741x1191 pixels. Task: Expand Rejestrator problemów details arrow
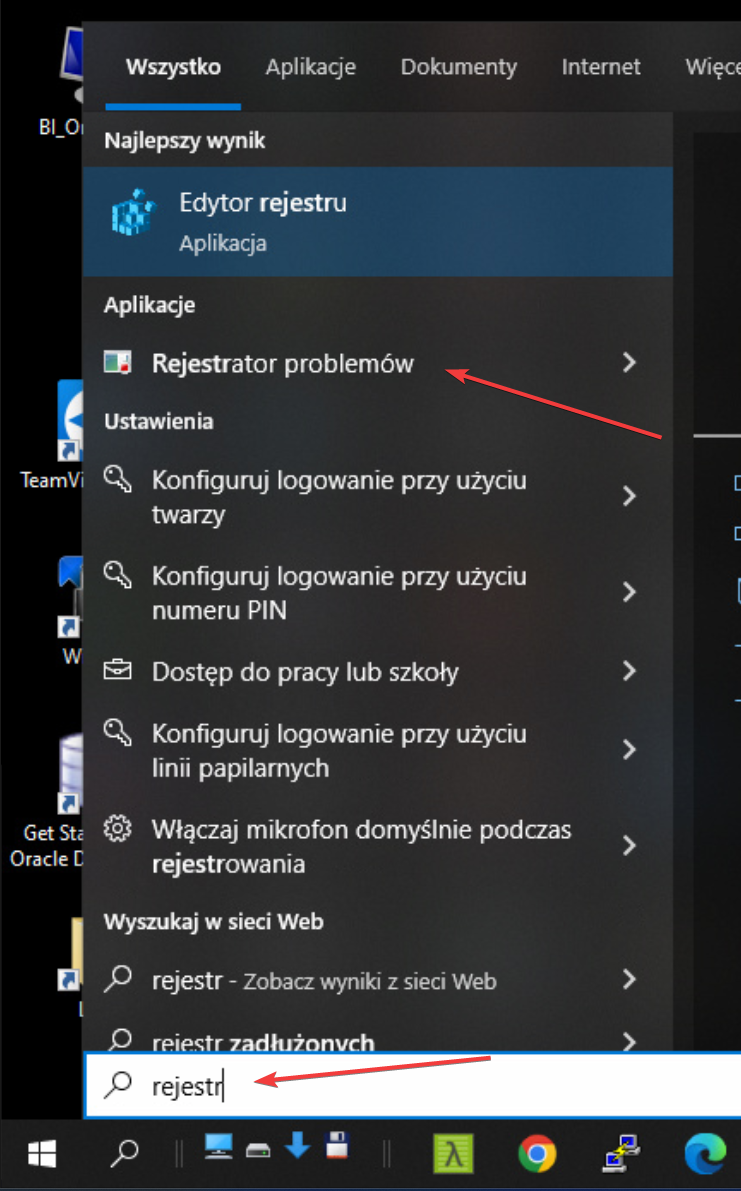629,363
